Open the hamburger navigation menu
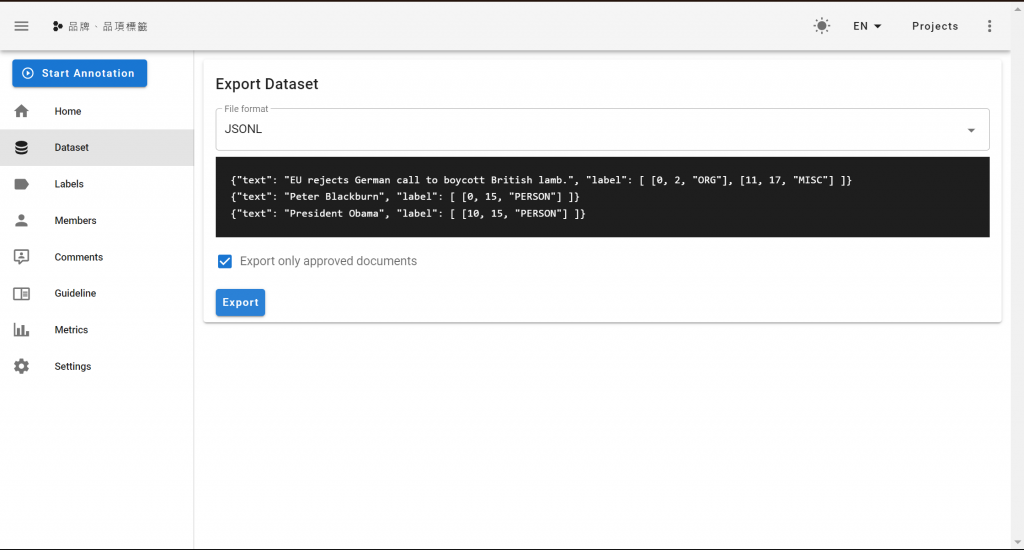This screenshot has height=550, width=1024. point(22,26)
